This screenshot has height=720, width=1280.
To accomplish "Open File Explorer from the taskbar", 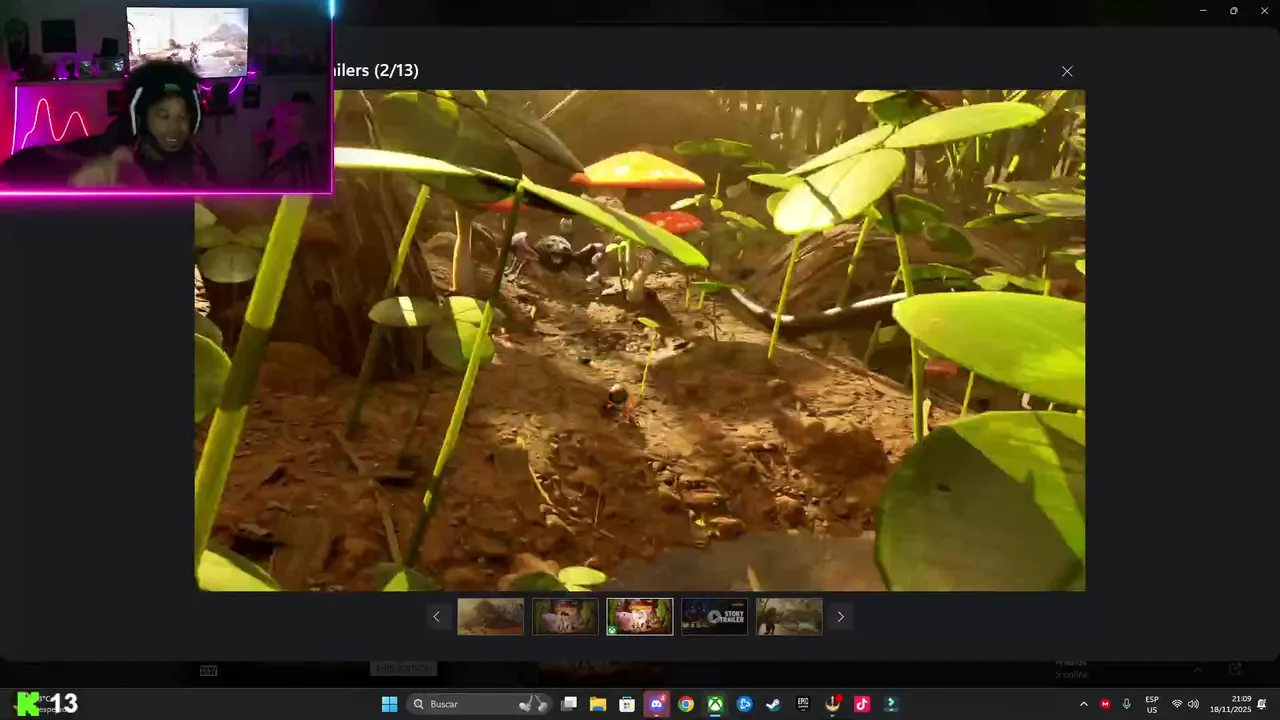I will pyautogui.click(x=598, y=704).
